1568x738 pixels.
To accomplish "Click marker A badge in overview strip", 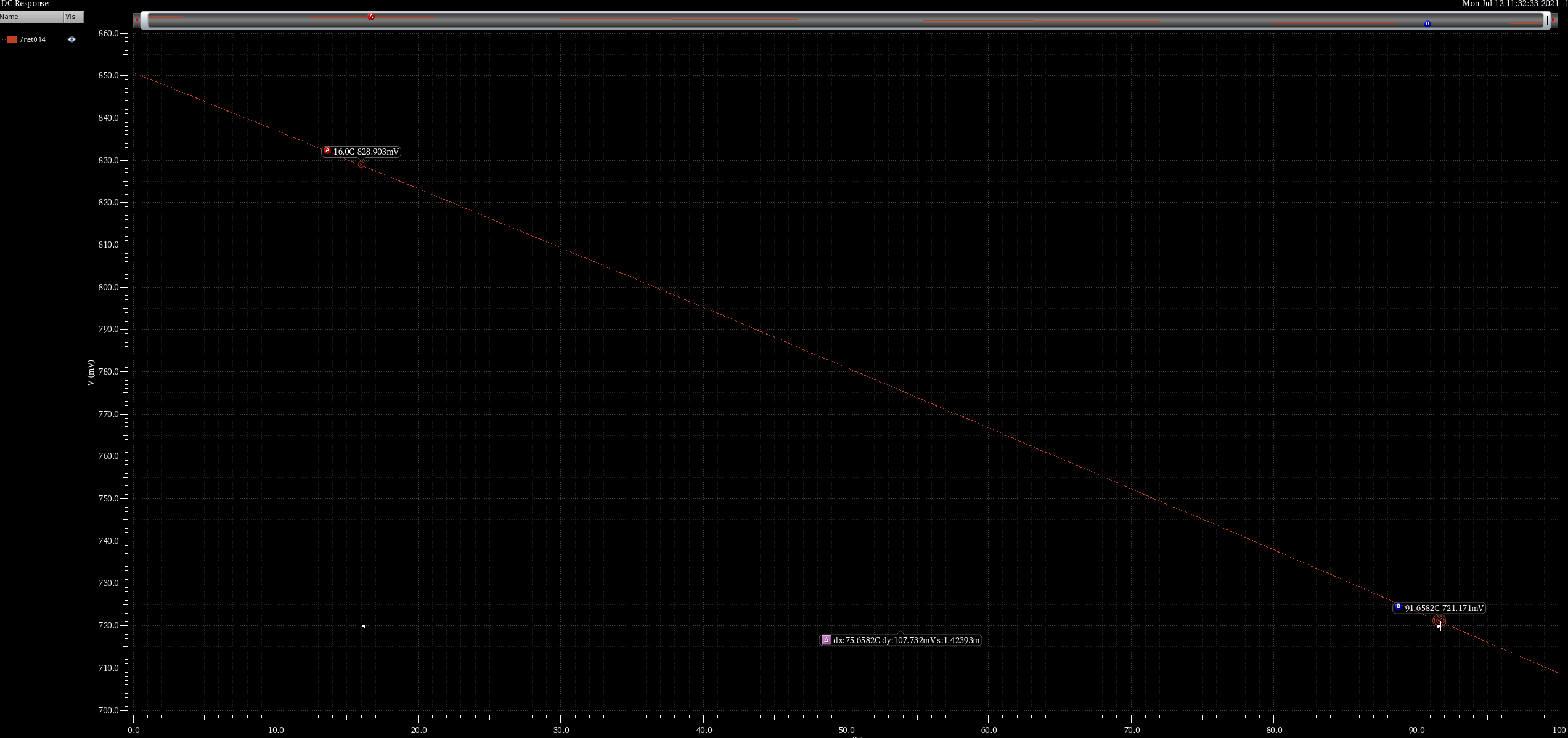I will point(371,17).
